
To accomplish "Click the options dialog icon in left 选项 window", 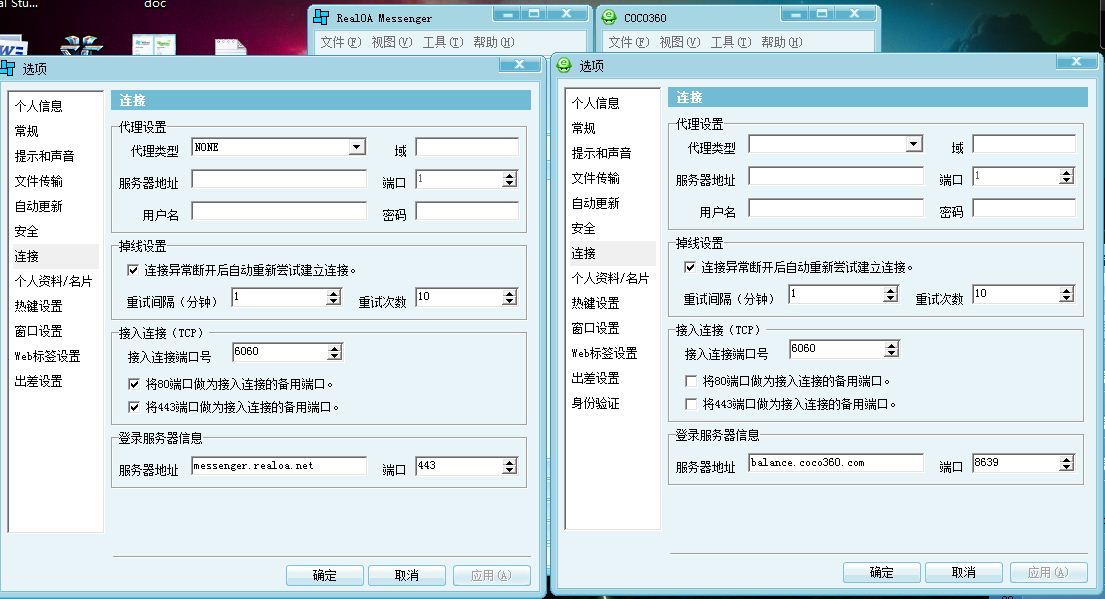I will click(x=8, y=68).
